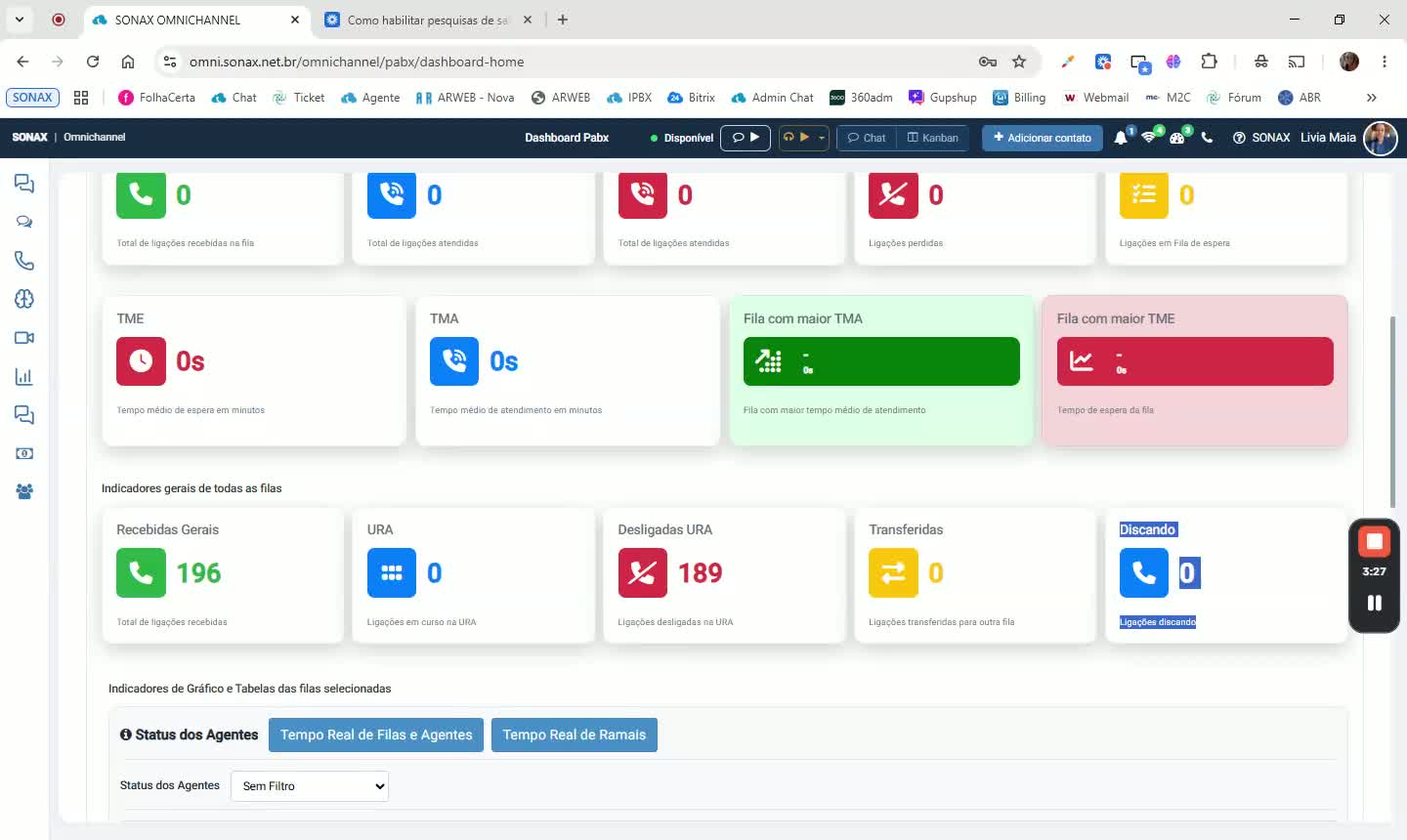Open the notifications bell icon
Screen dimensions: 1407x840
(1121, 138)
